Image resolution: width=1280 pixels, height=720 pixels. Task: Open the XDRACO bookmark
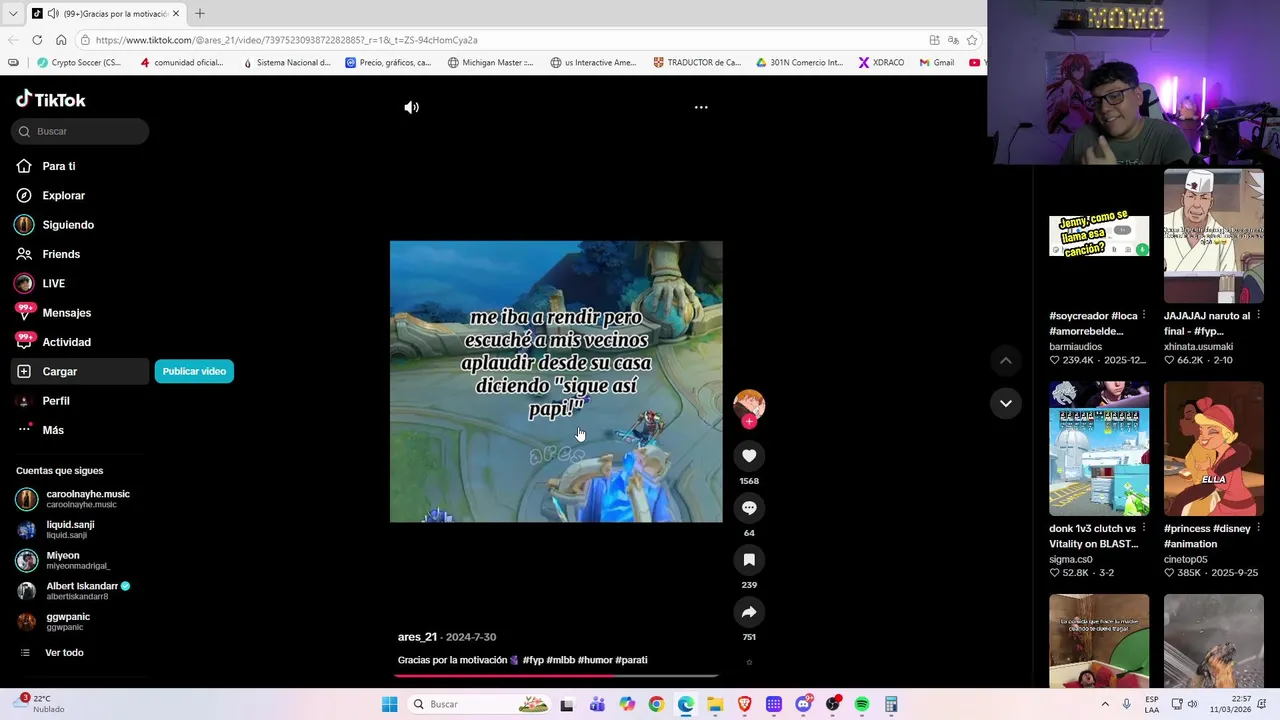pyautogui.click(x=881, y=62)
